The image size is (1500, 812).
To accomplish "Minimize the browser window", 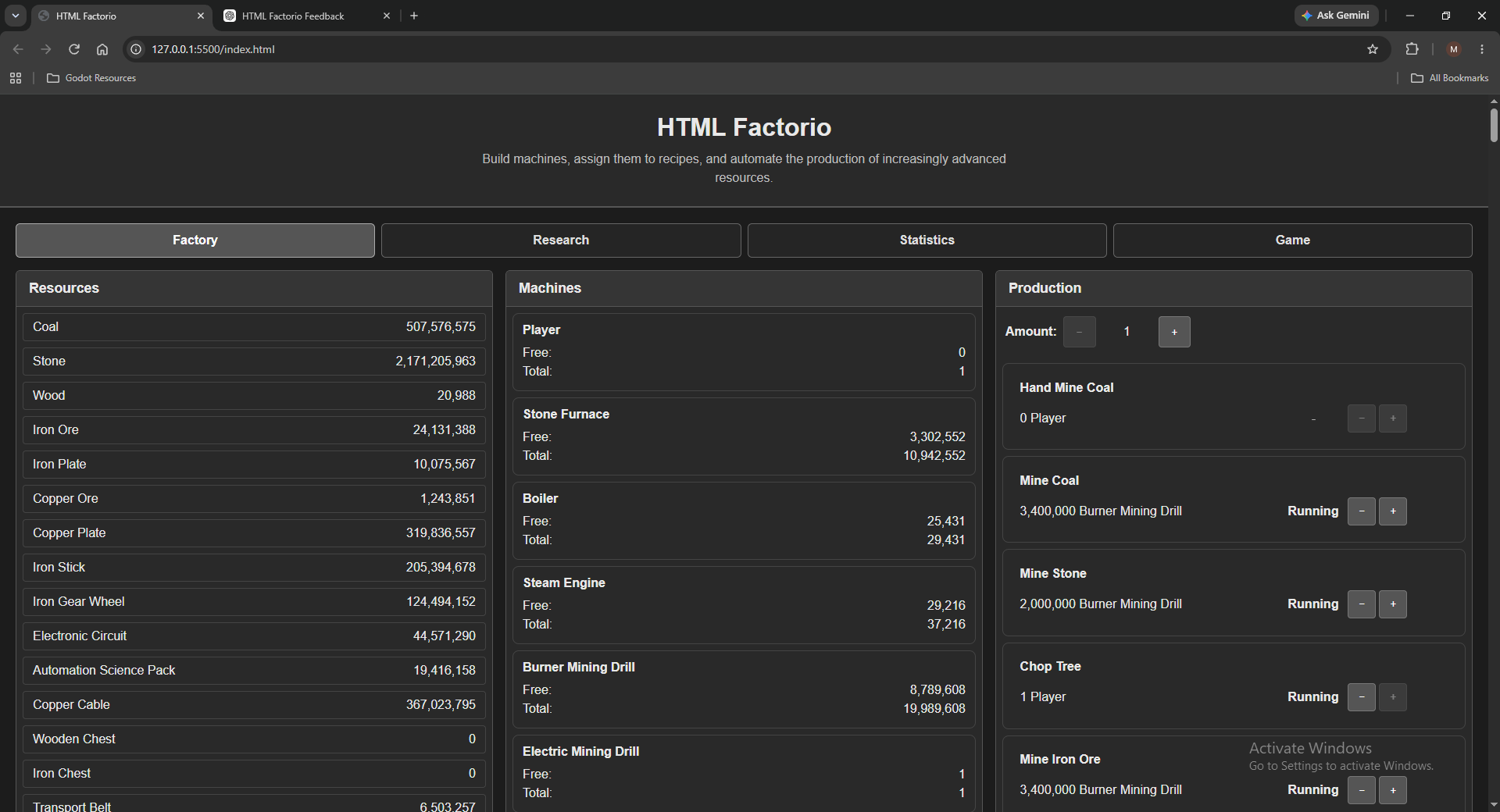I will 1410,16.
